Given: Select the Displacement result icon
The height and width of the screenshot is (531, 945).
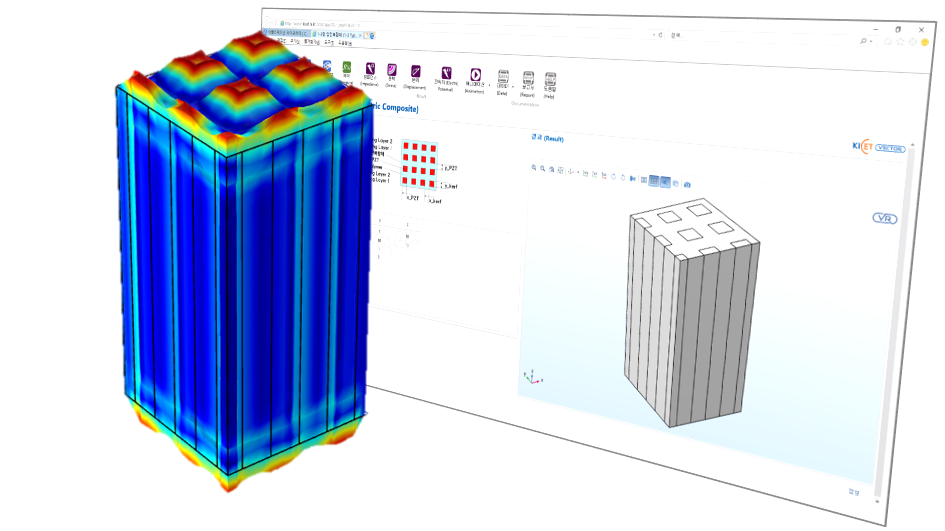Looking at the screenshot, I should click(415, 72).
